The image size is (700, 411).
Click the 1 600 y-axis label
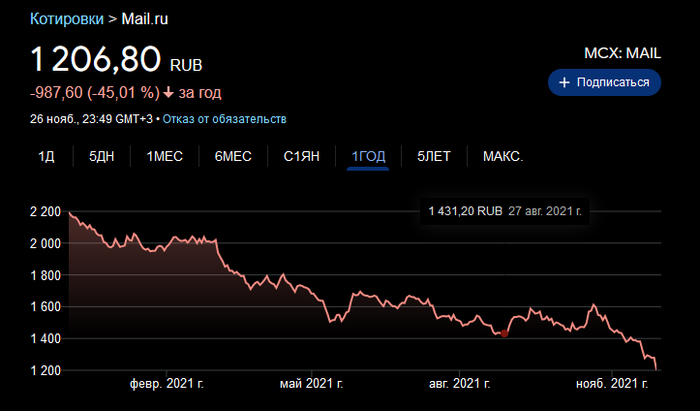(45, 307)
